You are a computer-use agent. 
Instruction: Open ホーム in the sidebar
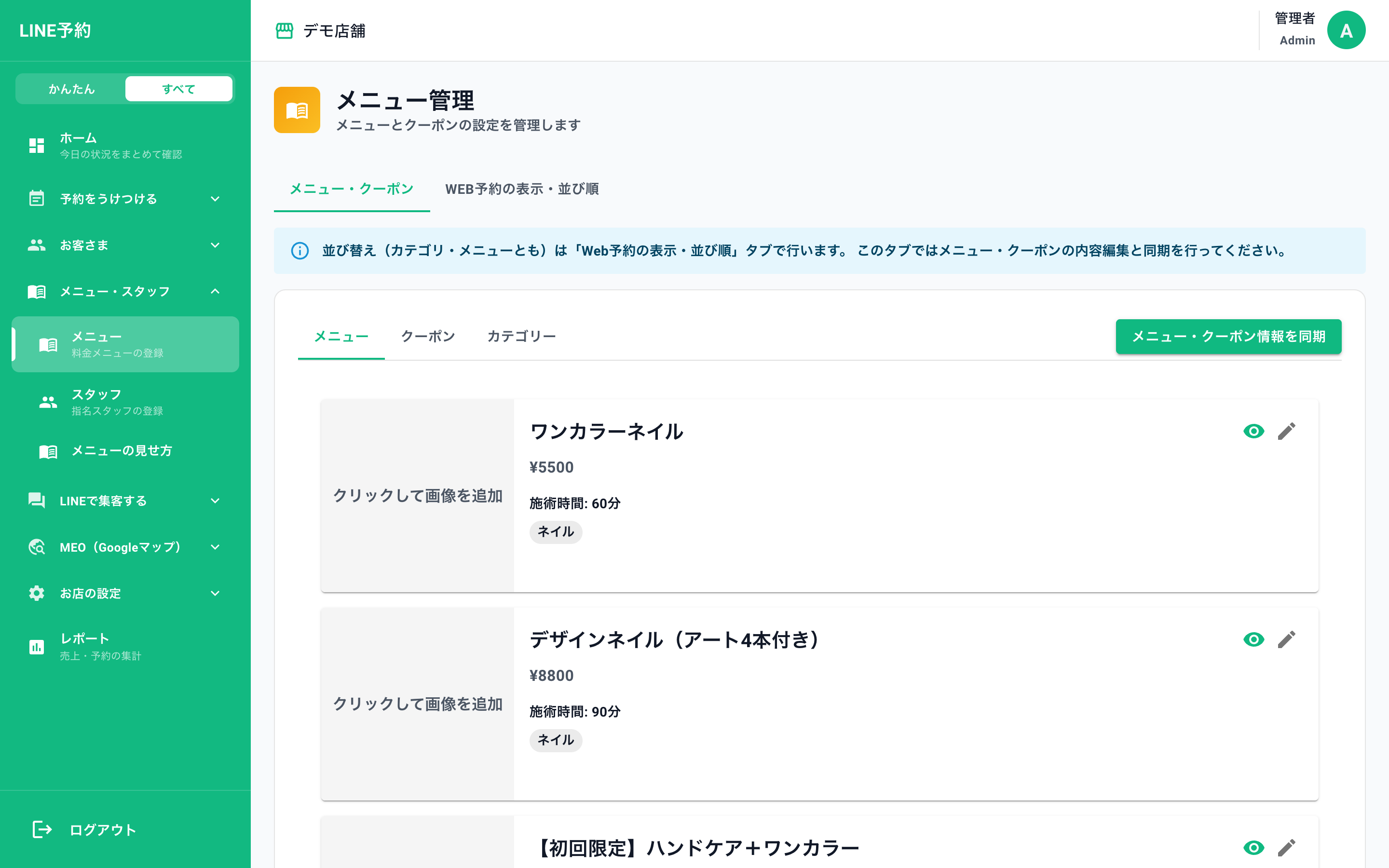(125, 145)
